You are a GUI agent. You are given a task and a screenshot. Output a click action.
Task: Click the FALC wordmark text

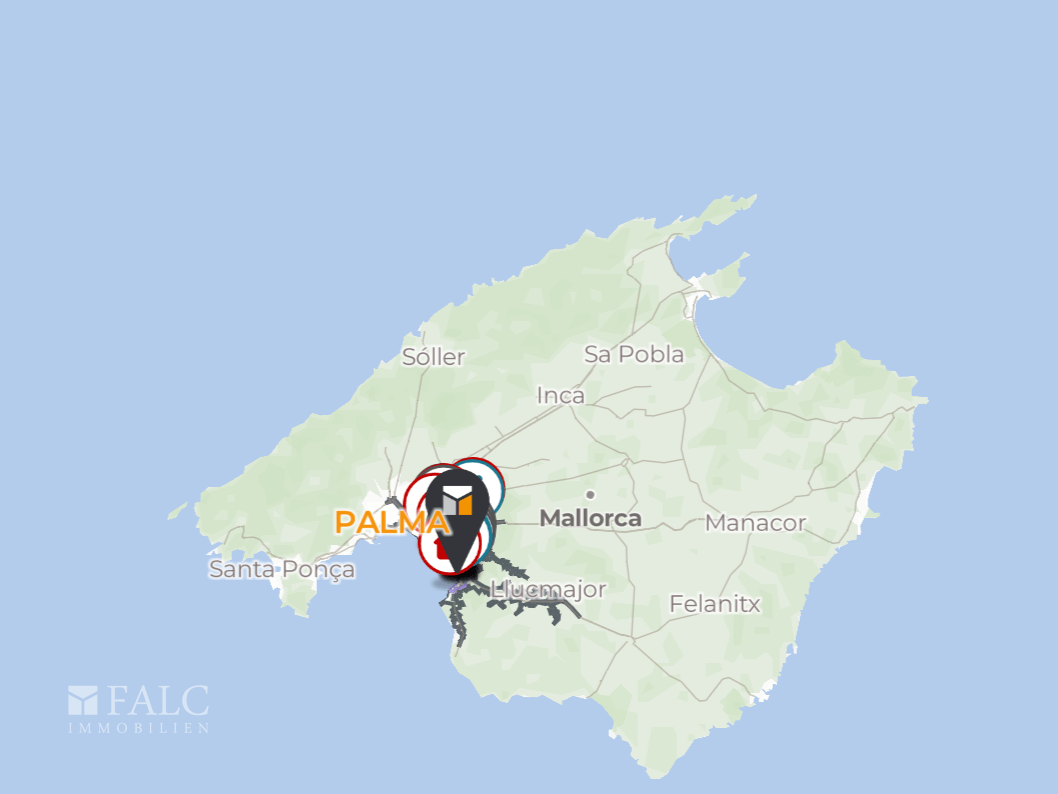158,700
